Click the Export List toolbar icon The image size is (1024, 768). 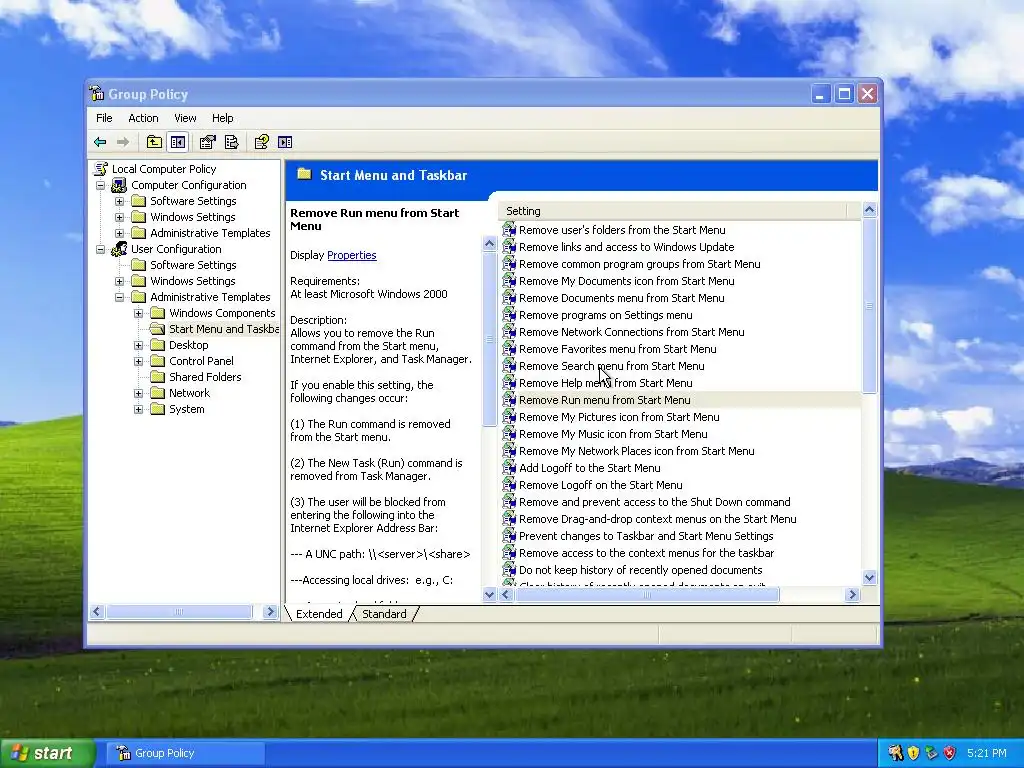tap(231, 142)
